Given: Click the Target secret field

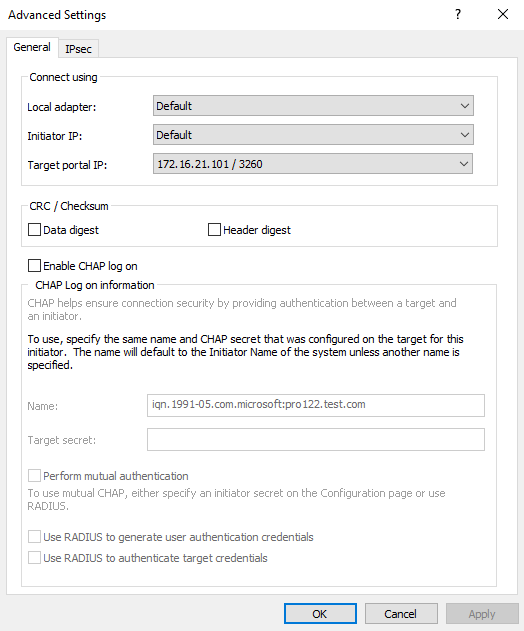Looking at the screenshot, I should (316, 439).
